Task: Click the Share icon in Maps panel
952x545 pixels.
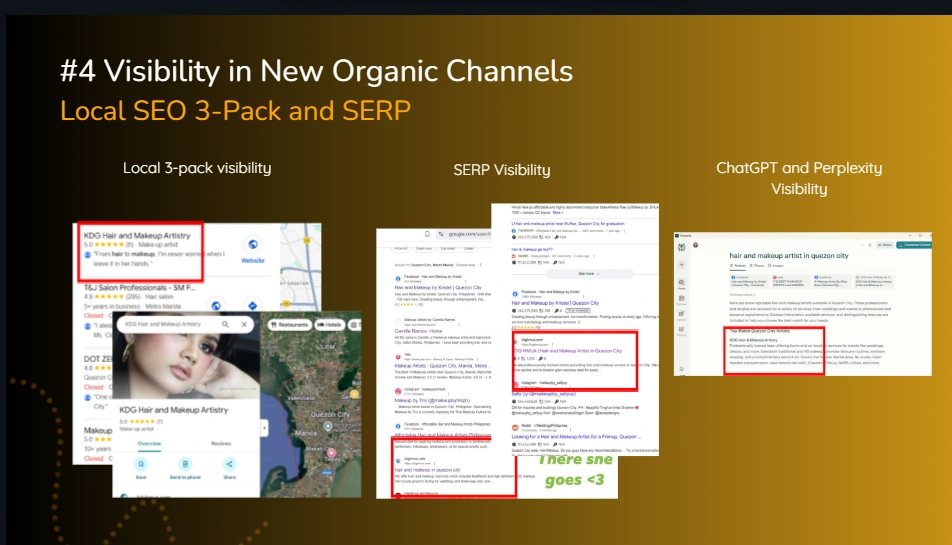Action: point(230,464)
